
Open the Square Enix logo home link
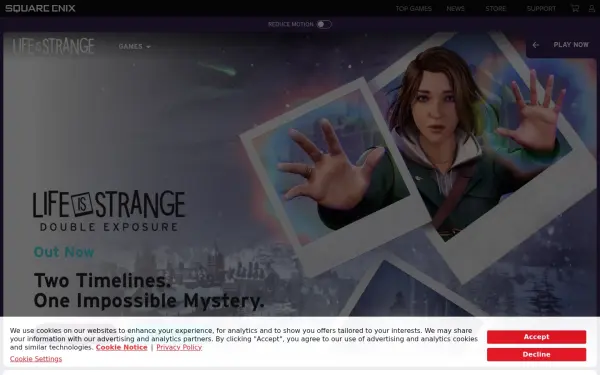click(40, 8)
